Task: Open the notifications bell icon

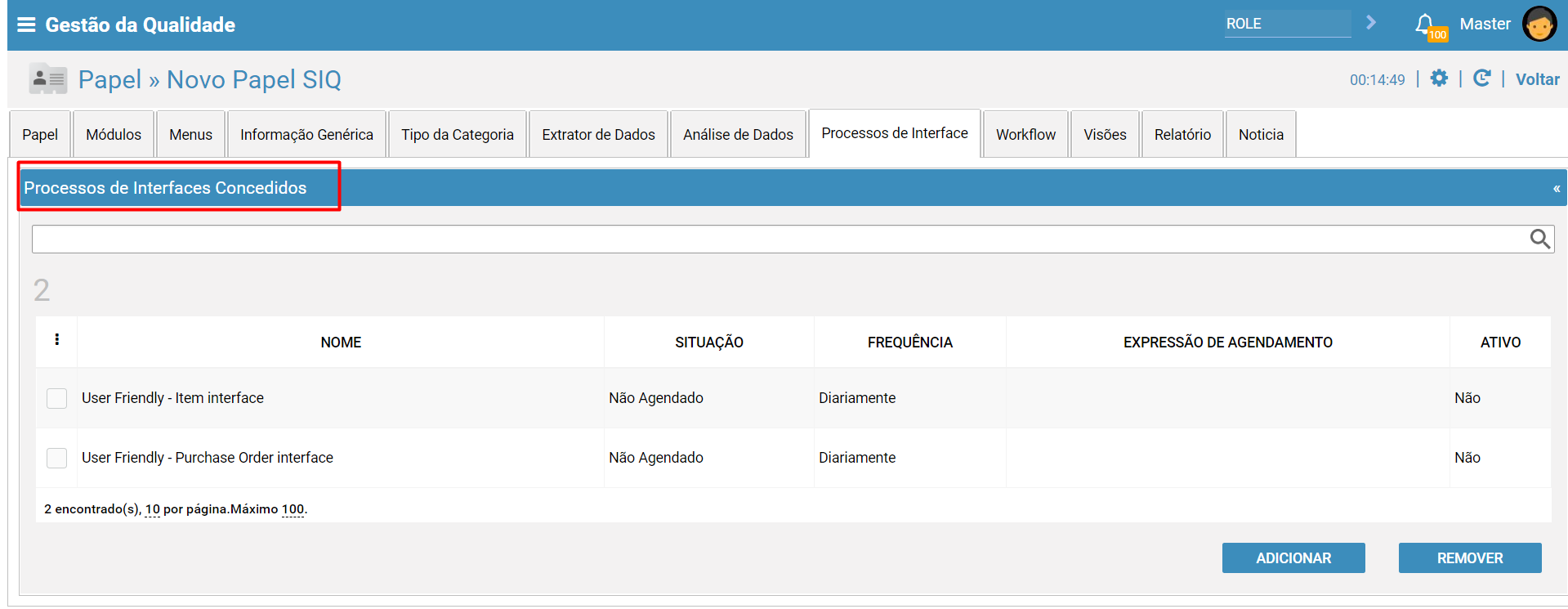Action: (x=1425, y=24)
